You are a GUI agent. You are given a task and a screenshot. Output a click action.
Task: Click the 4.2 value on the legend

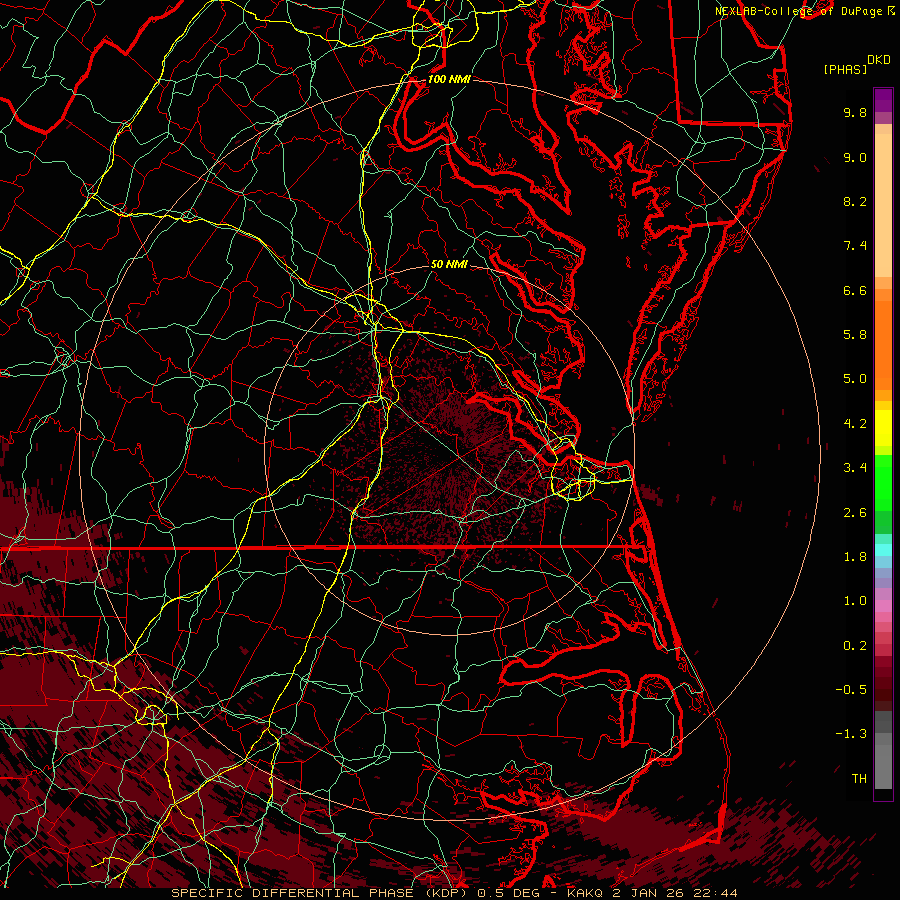tap(855, 424)
